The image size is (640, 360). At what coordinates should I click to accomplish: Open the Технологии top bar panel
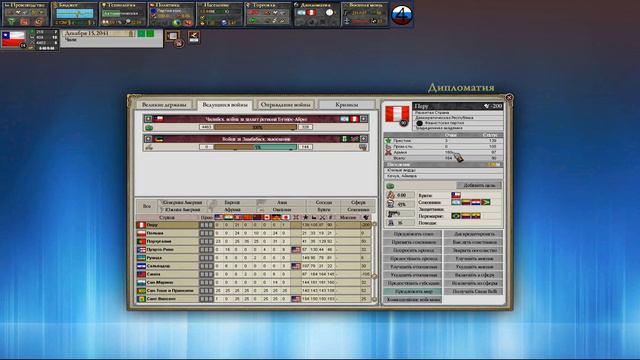point(123,14)
